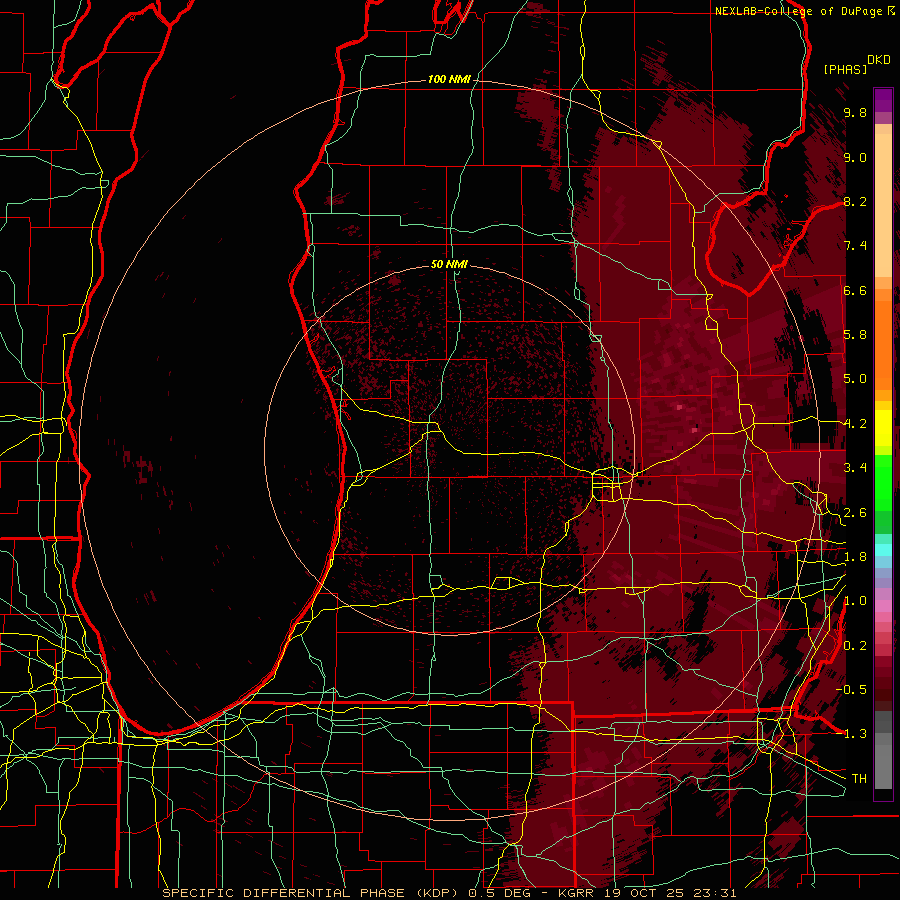Screen dimensions: 900x900
Task: Click the DKD label above the color scale
Action: (879, 60)
